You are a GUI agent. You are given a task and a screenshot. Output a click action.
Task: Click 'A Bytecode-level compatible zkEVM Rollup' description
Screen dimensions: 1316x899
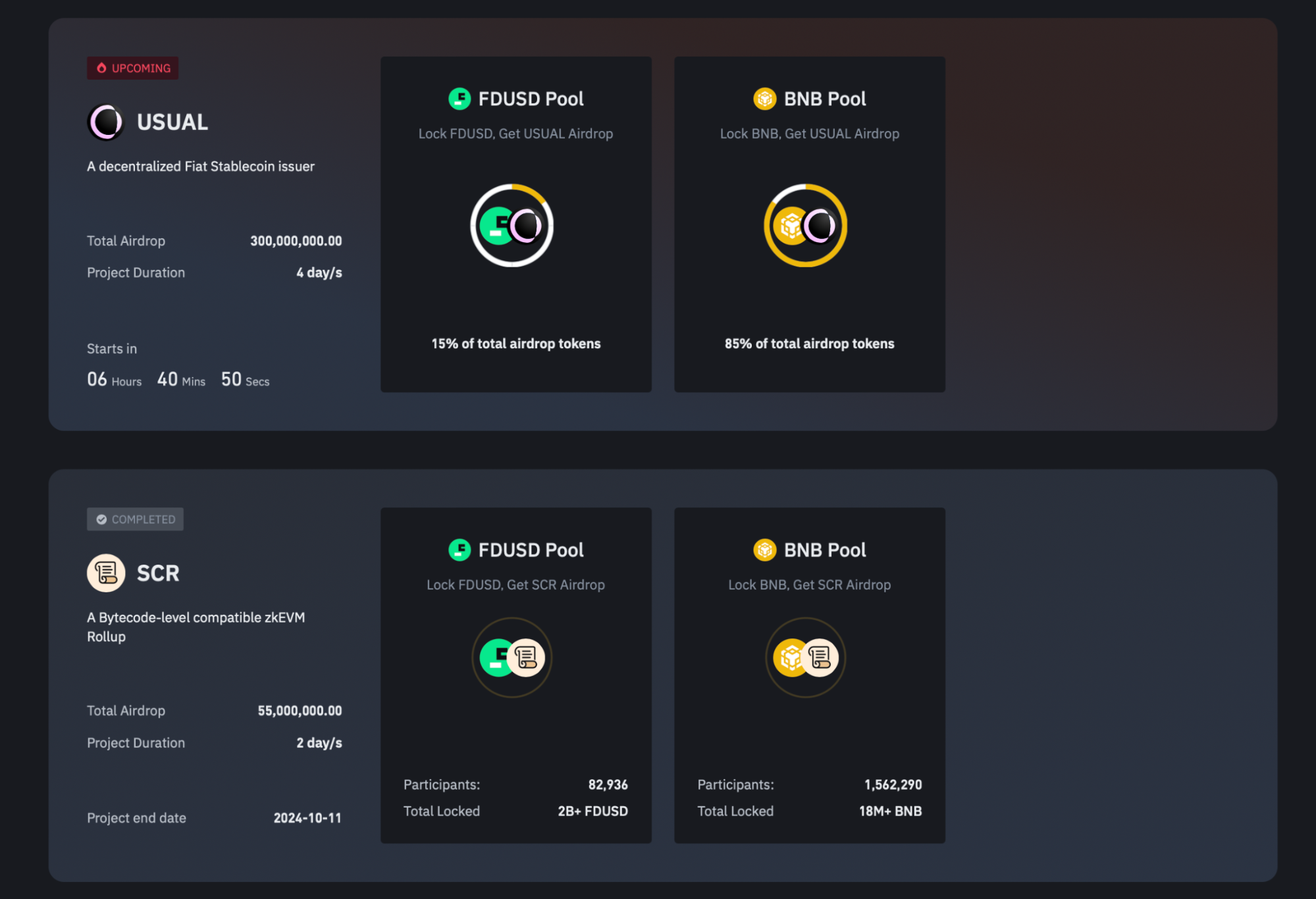tap(196, 627)
